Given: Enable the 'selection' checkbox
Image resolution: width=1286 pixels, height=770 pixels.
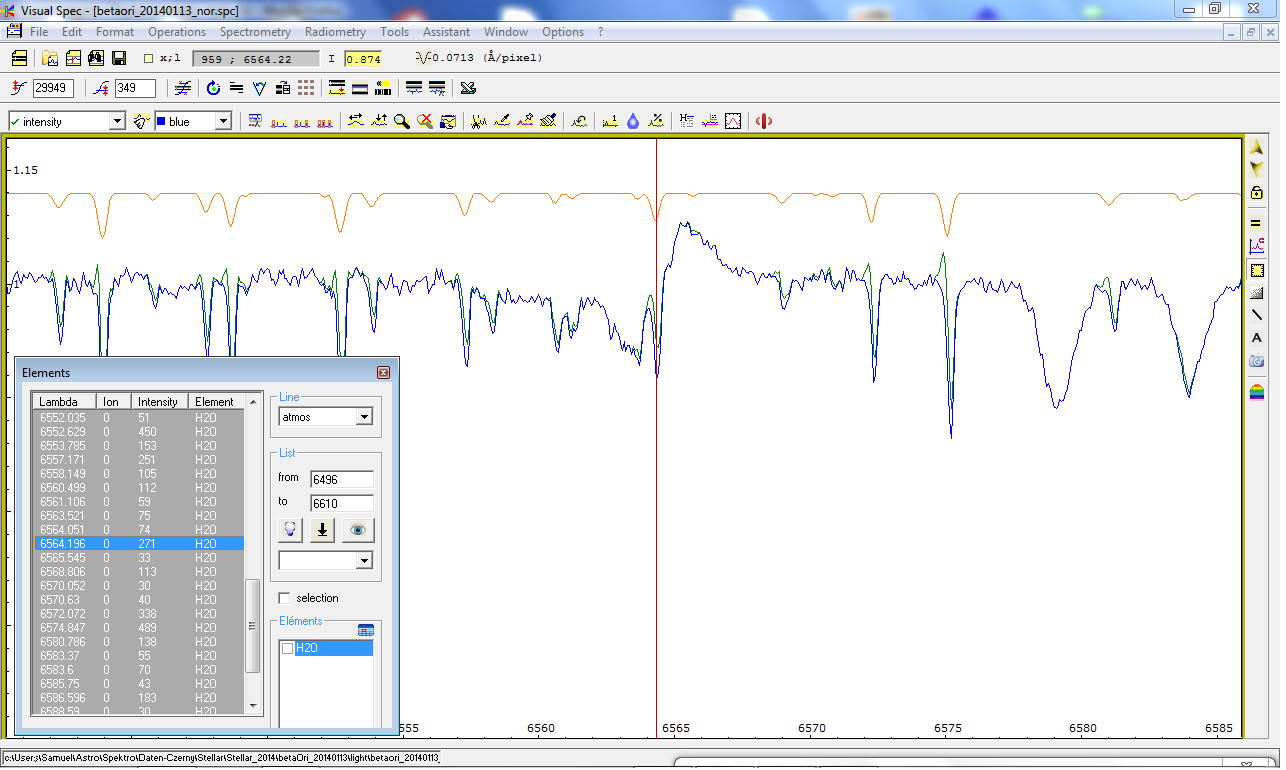Looking at the screenshot, I should 285,598.
